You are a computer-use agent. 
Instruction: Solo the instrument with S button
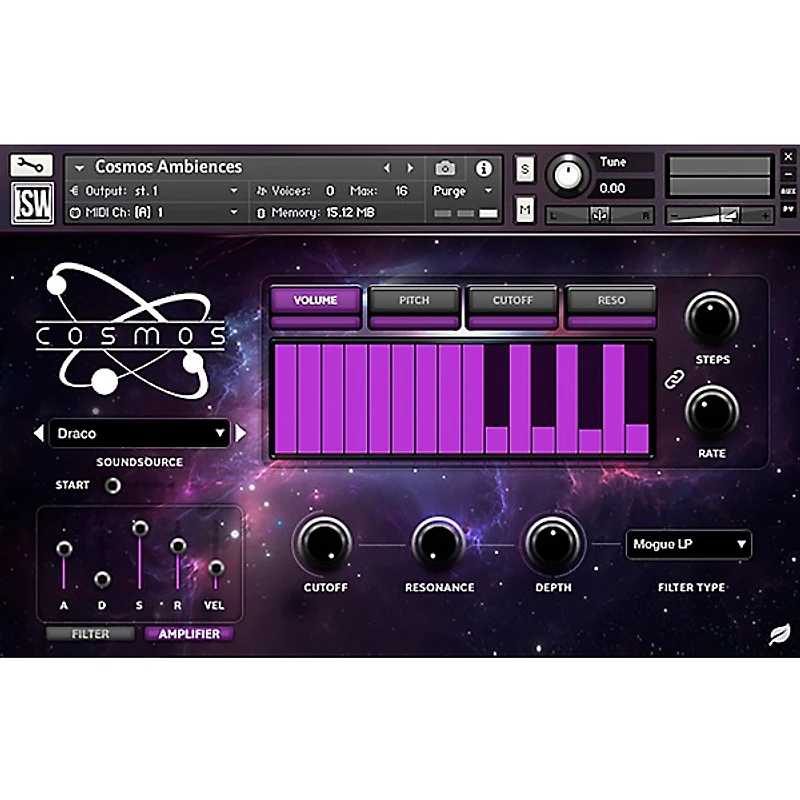click(525, 169)
